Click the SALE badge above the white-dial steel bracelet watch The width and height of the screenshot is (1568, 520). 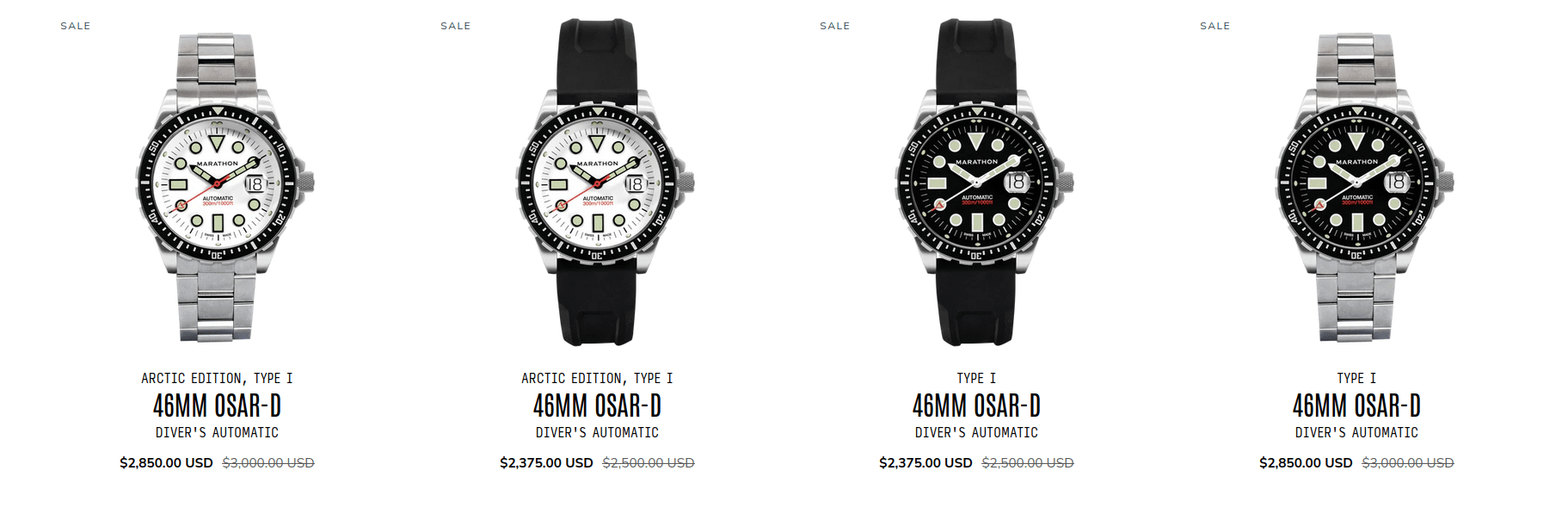point(76,26)
